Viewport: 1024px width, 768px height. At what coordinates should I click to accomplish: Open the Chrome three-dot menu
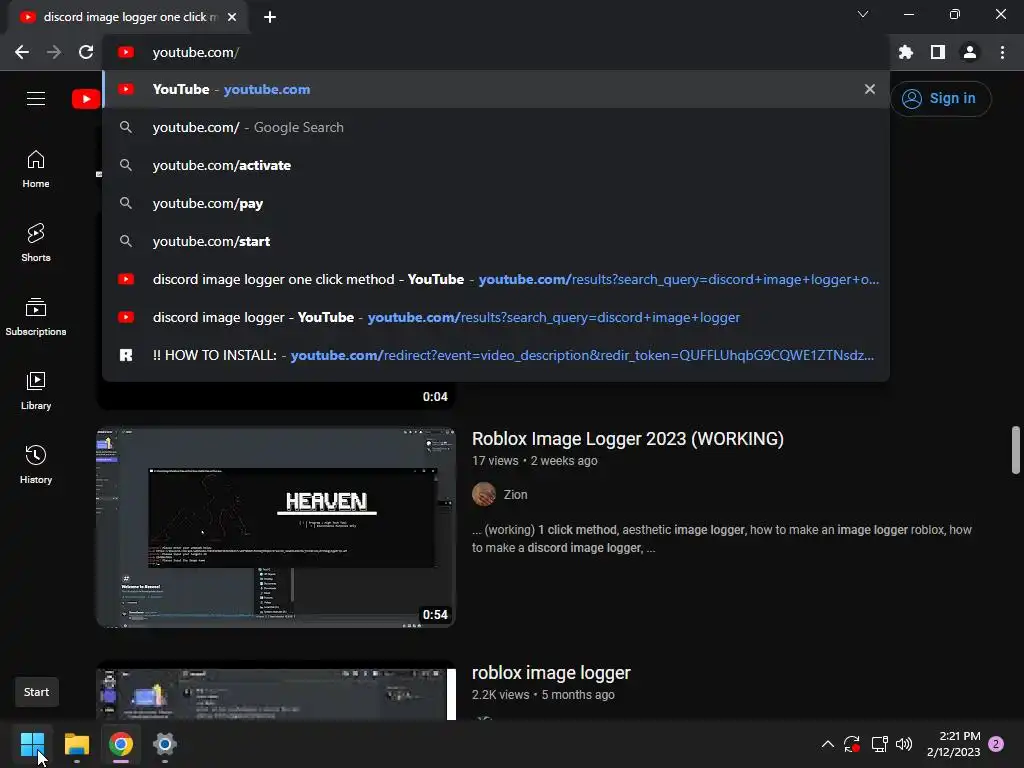[1002, 52]
